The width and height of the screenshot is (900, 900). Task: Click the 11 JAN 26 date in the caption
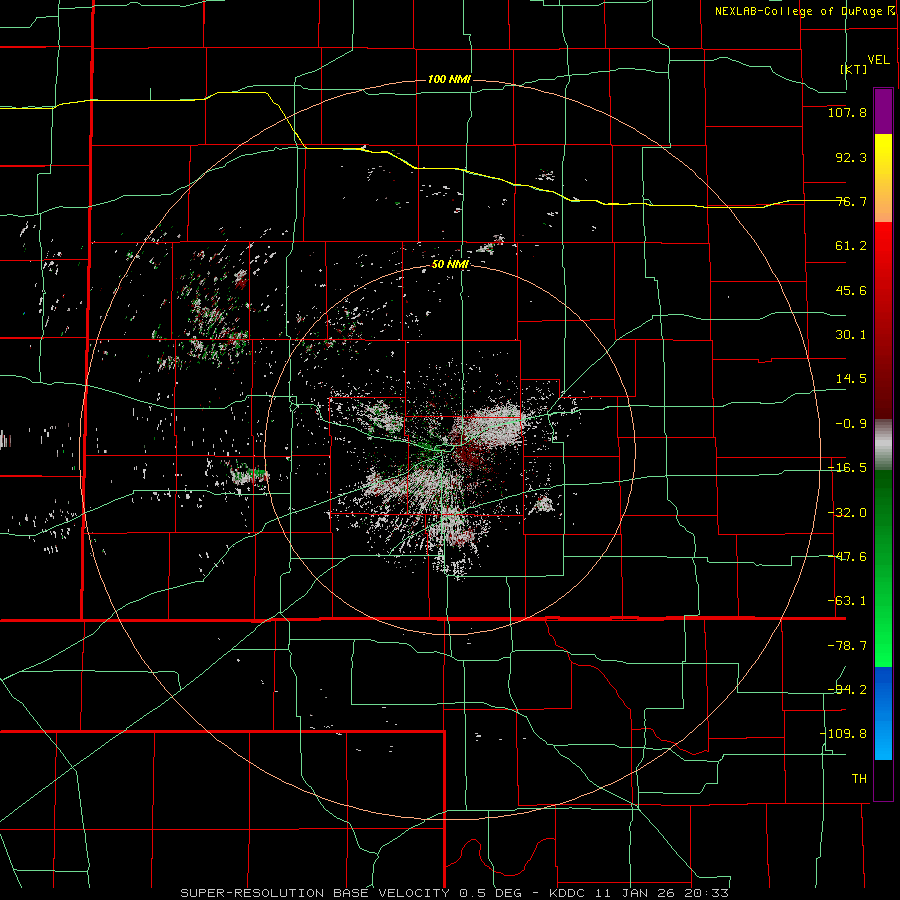635,893
